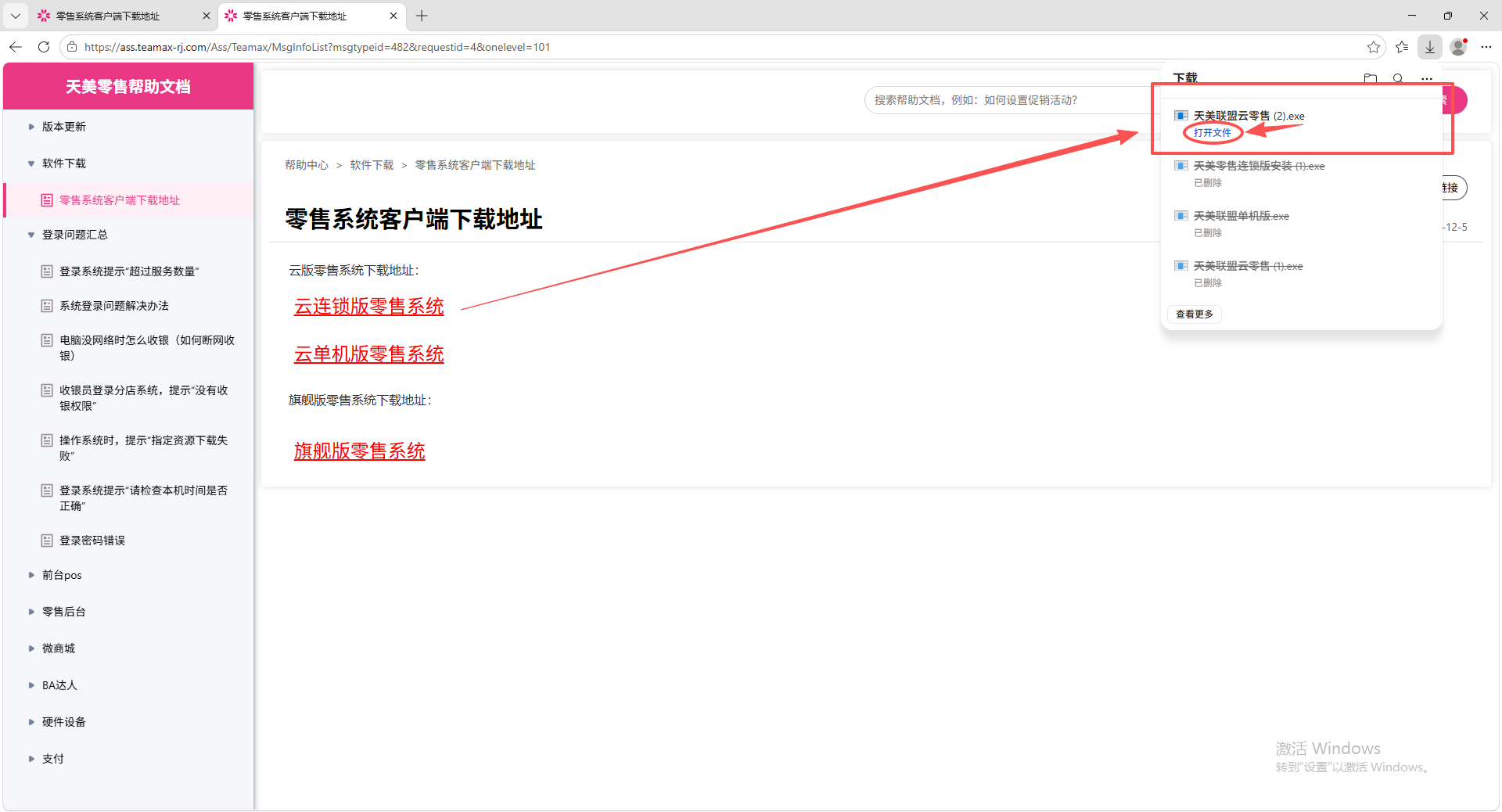This screenshot has width=1502, height=812.
Task: Close the second active tab
Action: click(x=393, y=16)
